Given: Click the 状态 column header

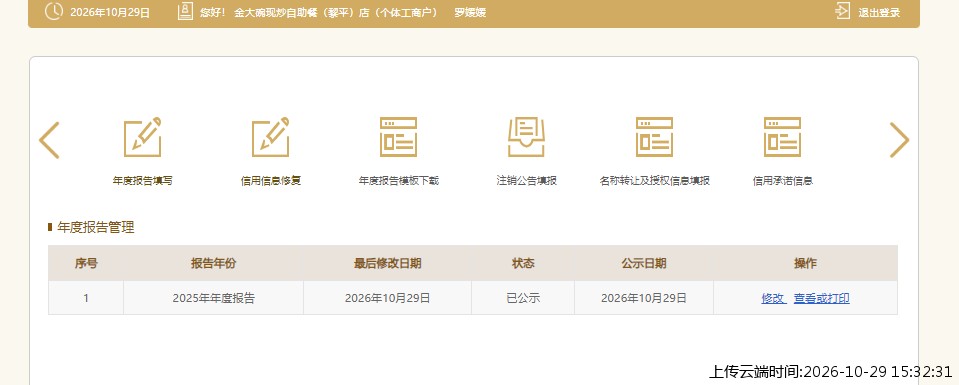Looking at the screenshot, I should point(523,264).
